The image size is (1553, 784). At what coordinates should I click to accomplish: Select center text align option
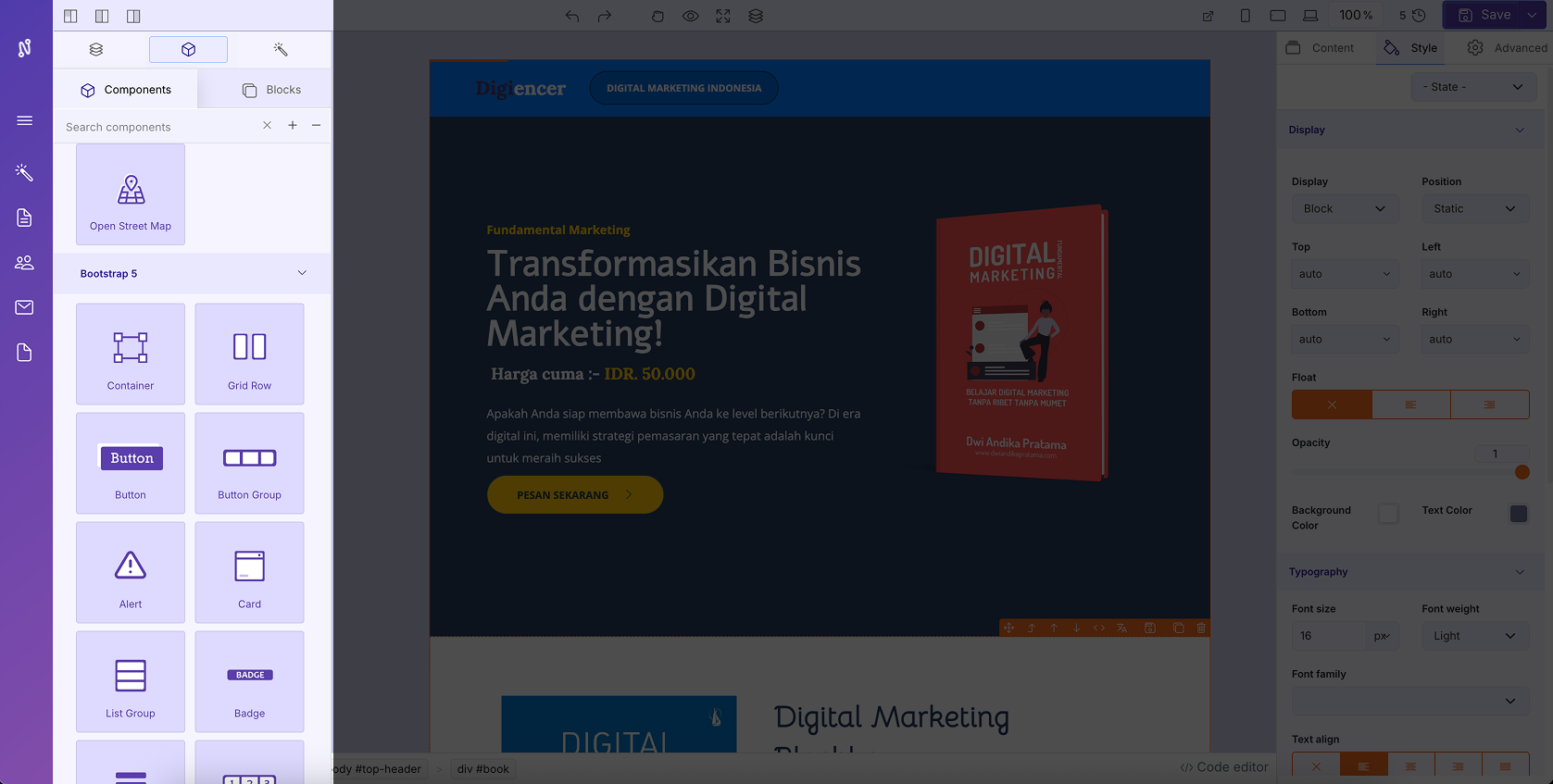click(1410, 766)
